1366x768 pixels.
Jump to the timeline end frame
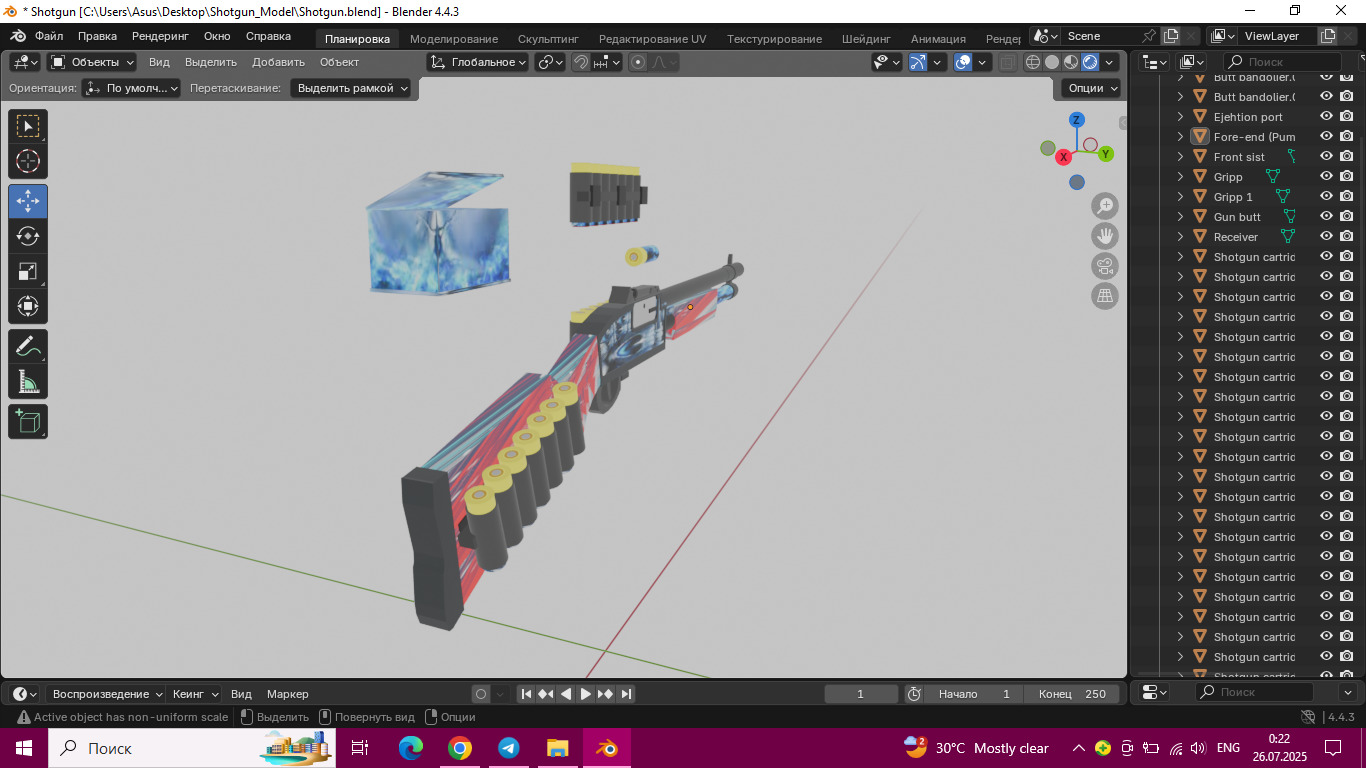point(626,694)
